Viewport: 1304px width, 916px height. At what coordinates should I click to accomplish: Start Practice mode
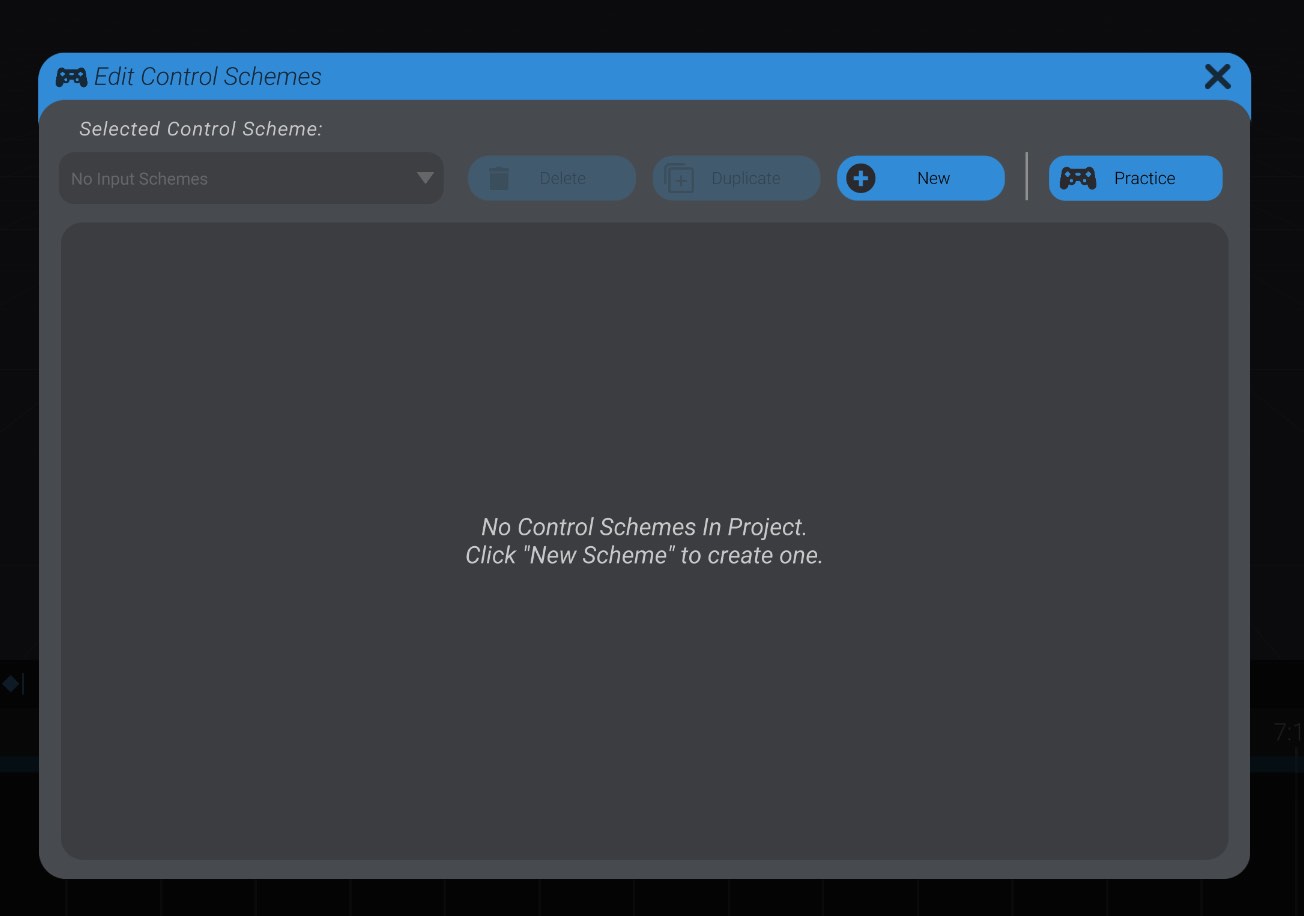coord(1135,178)
